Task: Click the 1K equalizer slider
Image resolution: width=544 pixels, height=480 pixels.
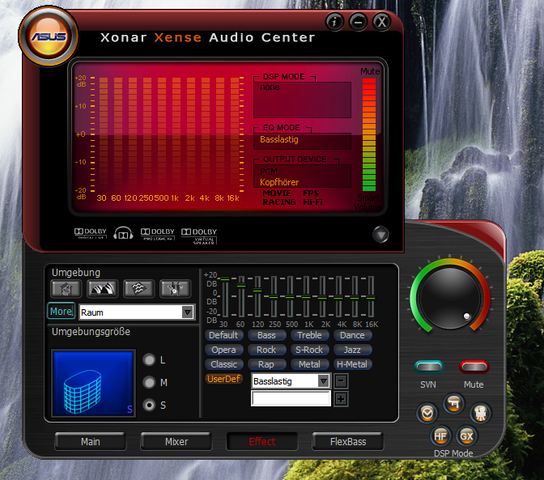Action: 306,297
